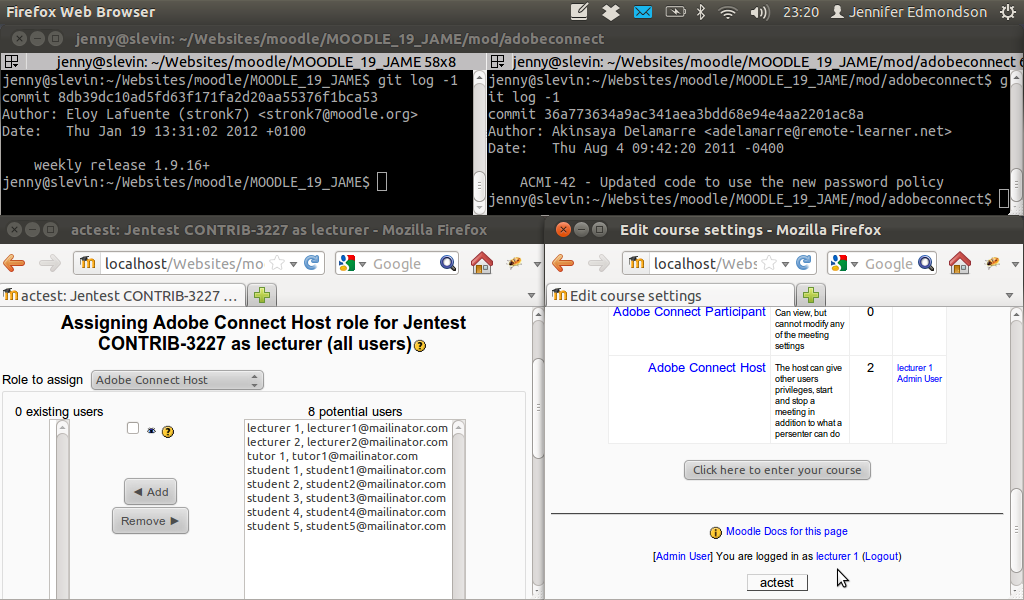Image resolution: width=1024 pixels, height=600 pixels.
Task: Run Google search in Edit course settings window
Action: coord(926,263)
